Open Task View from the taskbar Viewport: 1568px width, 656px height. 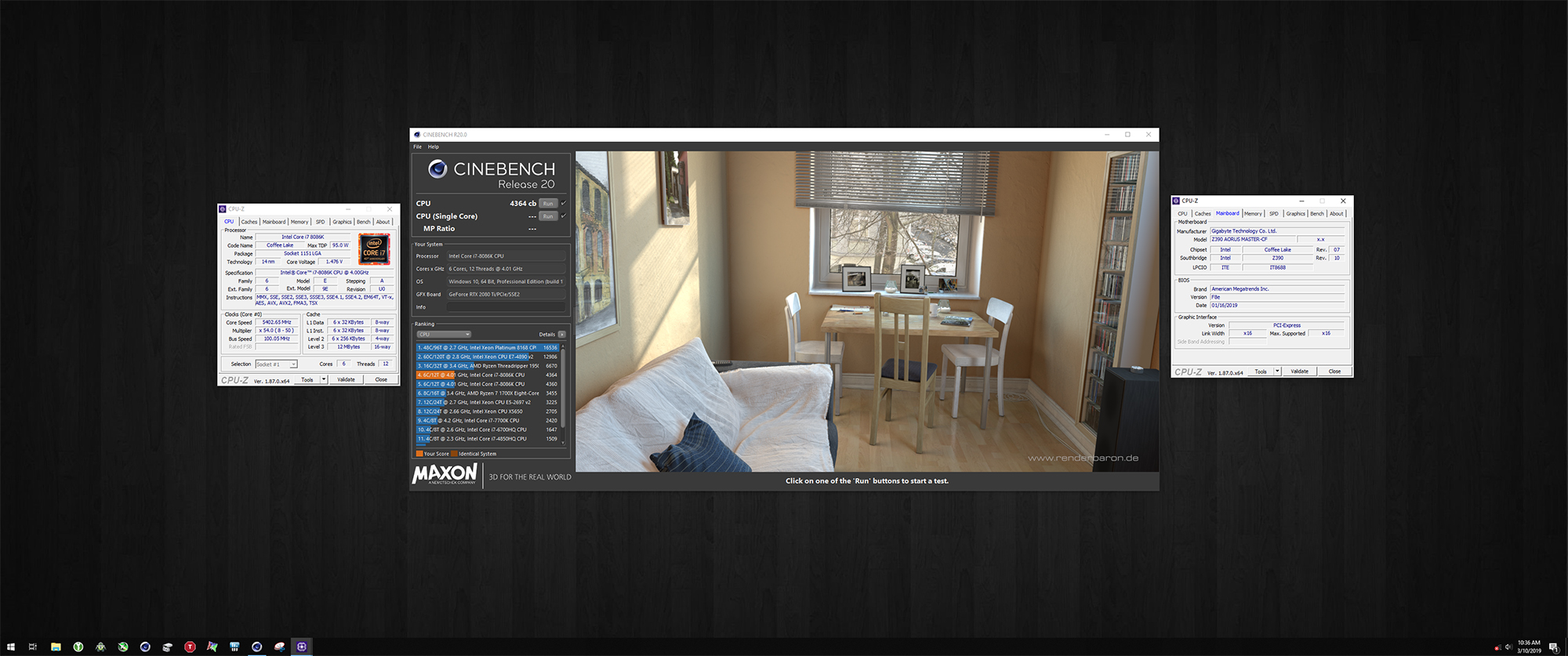point(33,647)
